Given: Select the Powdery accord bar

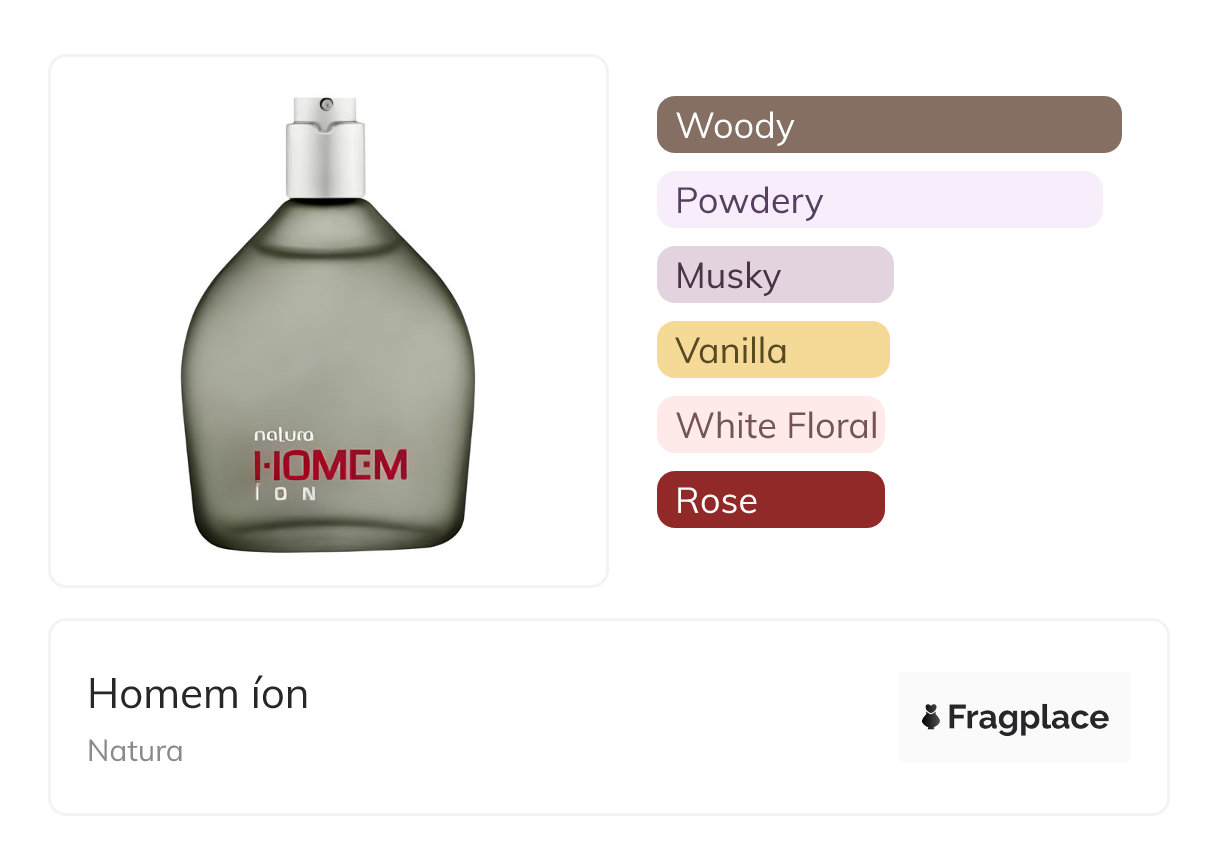Looking at the screenshot, I should click(x=879, y=200).
